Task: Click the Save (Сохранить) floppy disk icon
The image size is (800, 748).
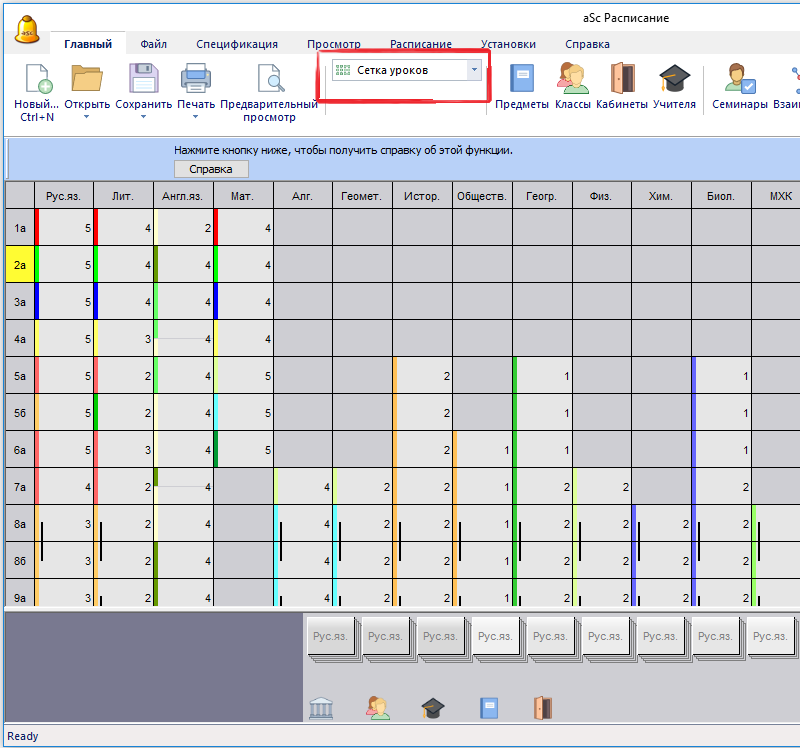Action: tap(144, 79)
